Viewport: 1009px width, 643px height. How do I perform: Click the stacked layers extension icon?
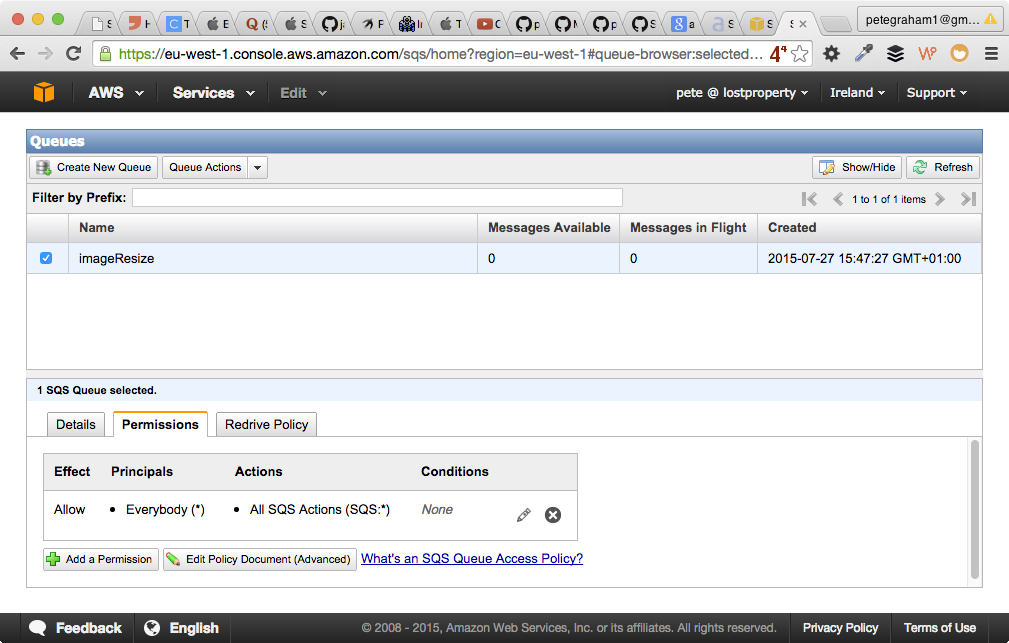click(895, 53)
